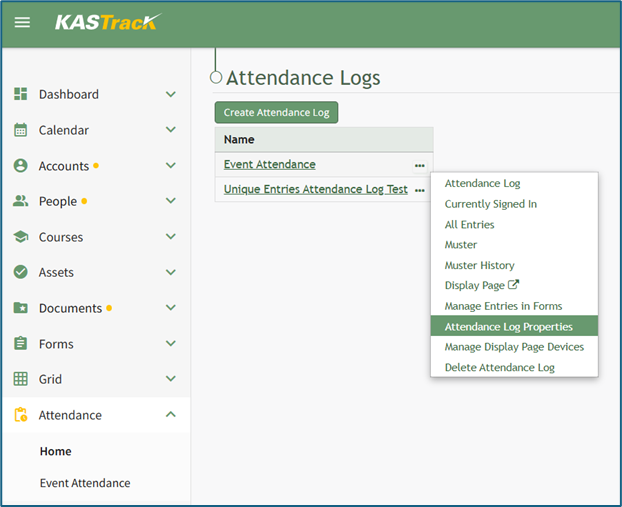Click the Courses graduation cap icon

[20, 237]
